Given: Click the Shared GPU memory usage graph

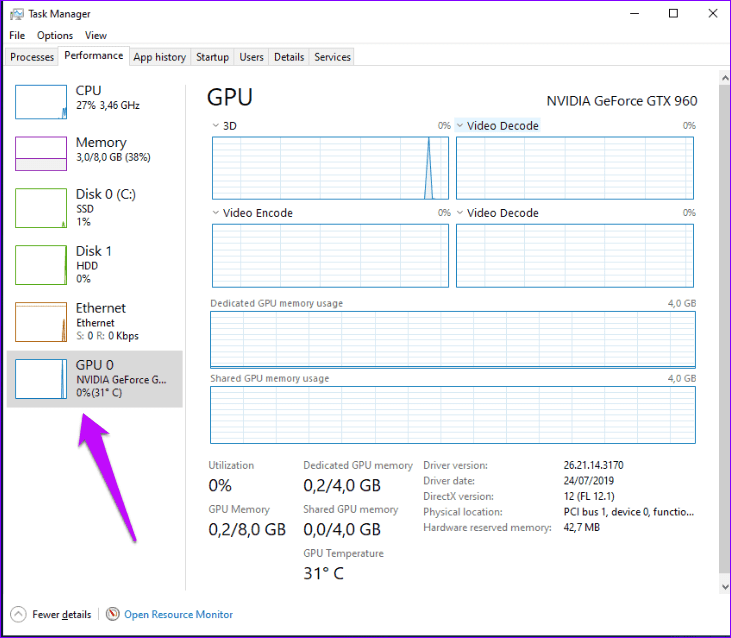Looking at the screenshot, I should coord(453,415).
